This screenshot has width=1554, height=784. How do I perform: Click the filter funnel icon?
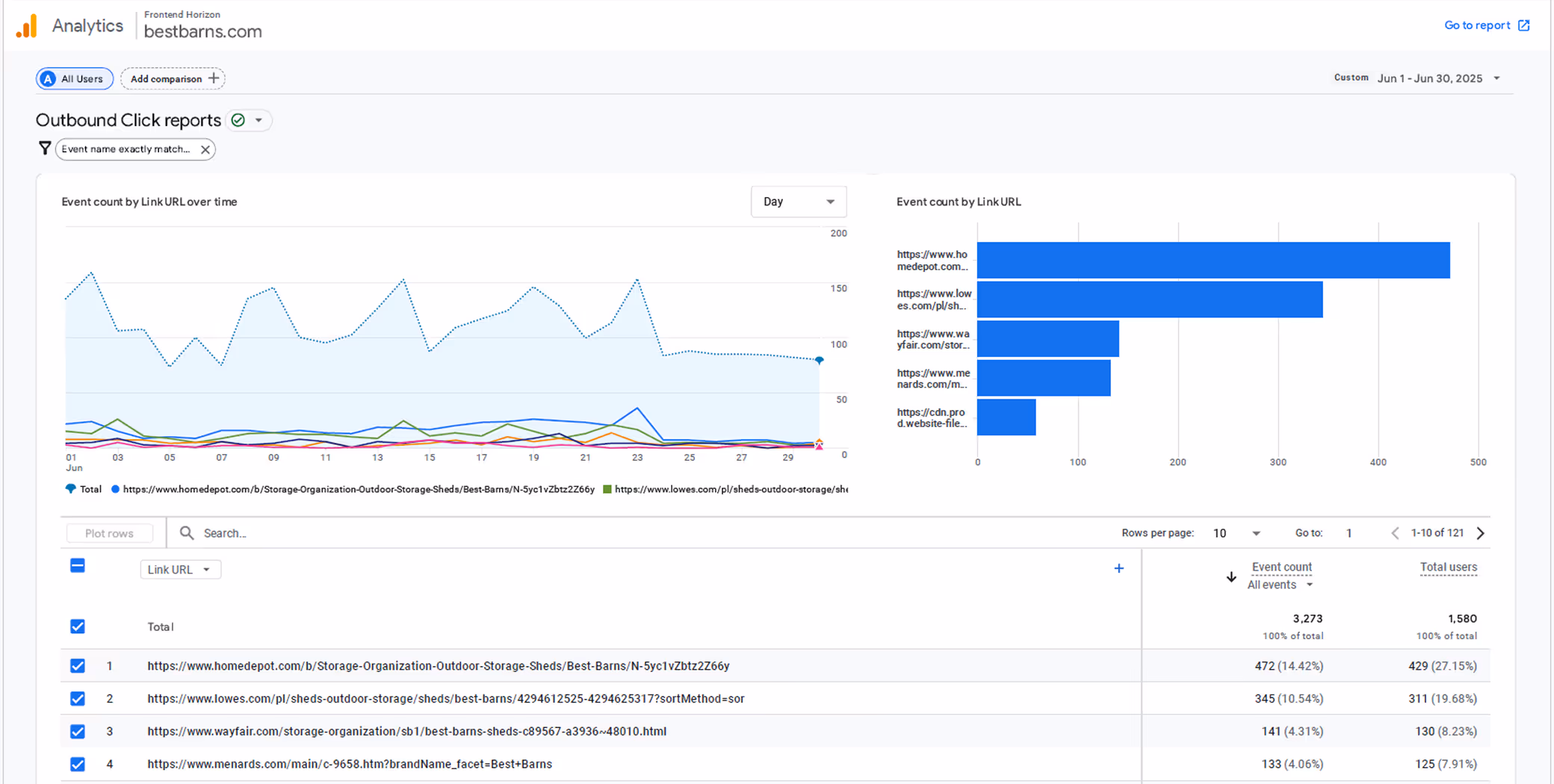(45, 149)
